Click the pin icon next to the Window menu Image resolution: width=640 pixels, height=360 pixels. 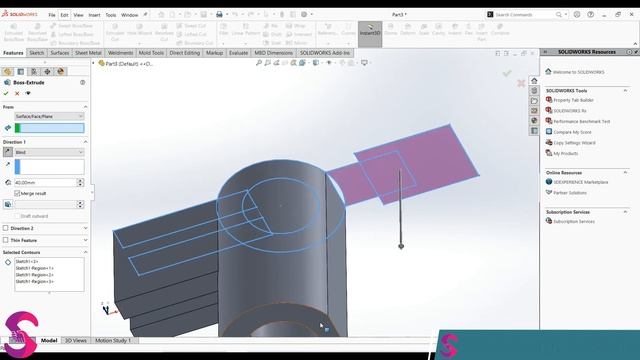pos(145,15)
